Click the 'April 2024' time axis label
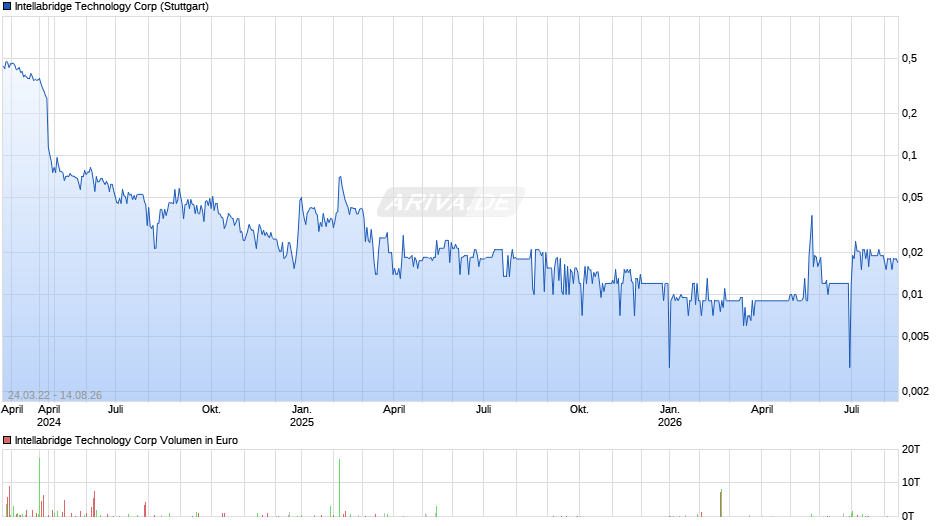The width and height of the screenshot is (940, 526). (x=49, y=416)
